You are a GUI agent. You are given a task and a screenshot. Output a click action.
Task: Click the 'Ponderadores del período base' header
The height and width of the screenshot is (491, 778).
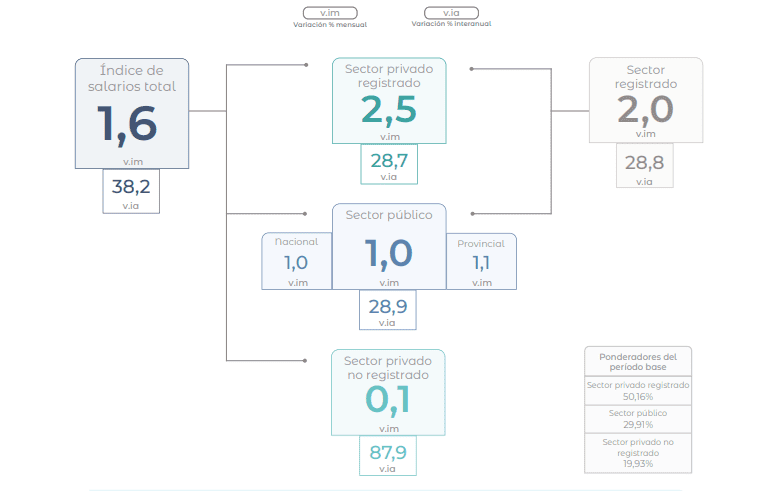[x=638, y=362]
